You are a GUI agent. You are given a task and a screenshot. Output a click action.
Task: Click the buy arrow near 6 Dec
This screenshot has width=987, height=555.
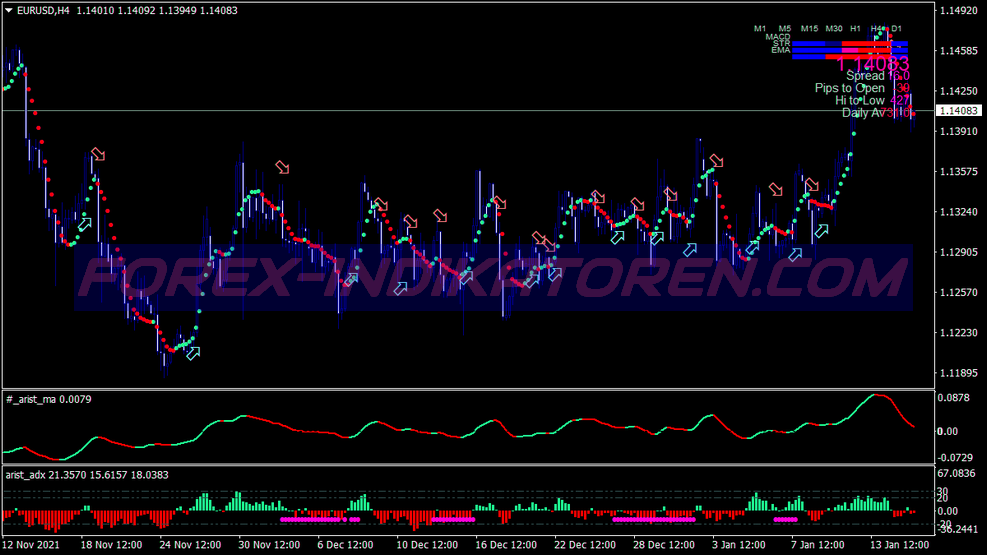pyautogui.click(x=351, y=280)
